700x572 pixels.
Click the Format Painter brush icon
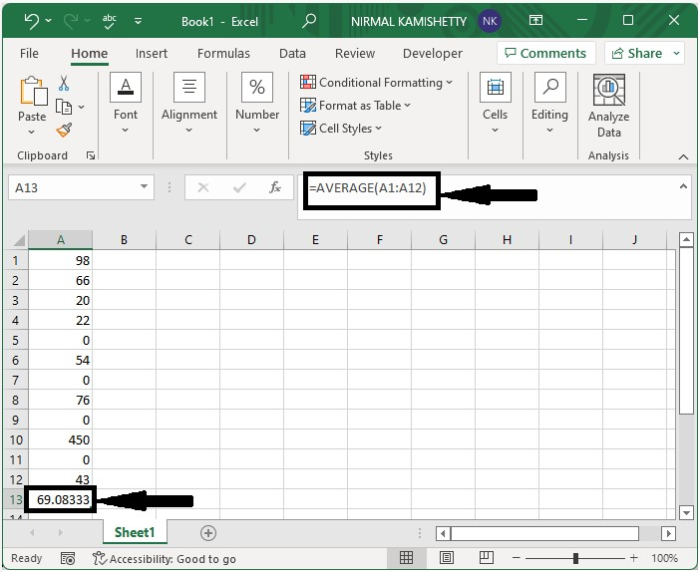pos(64,130)
